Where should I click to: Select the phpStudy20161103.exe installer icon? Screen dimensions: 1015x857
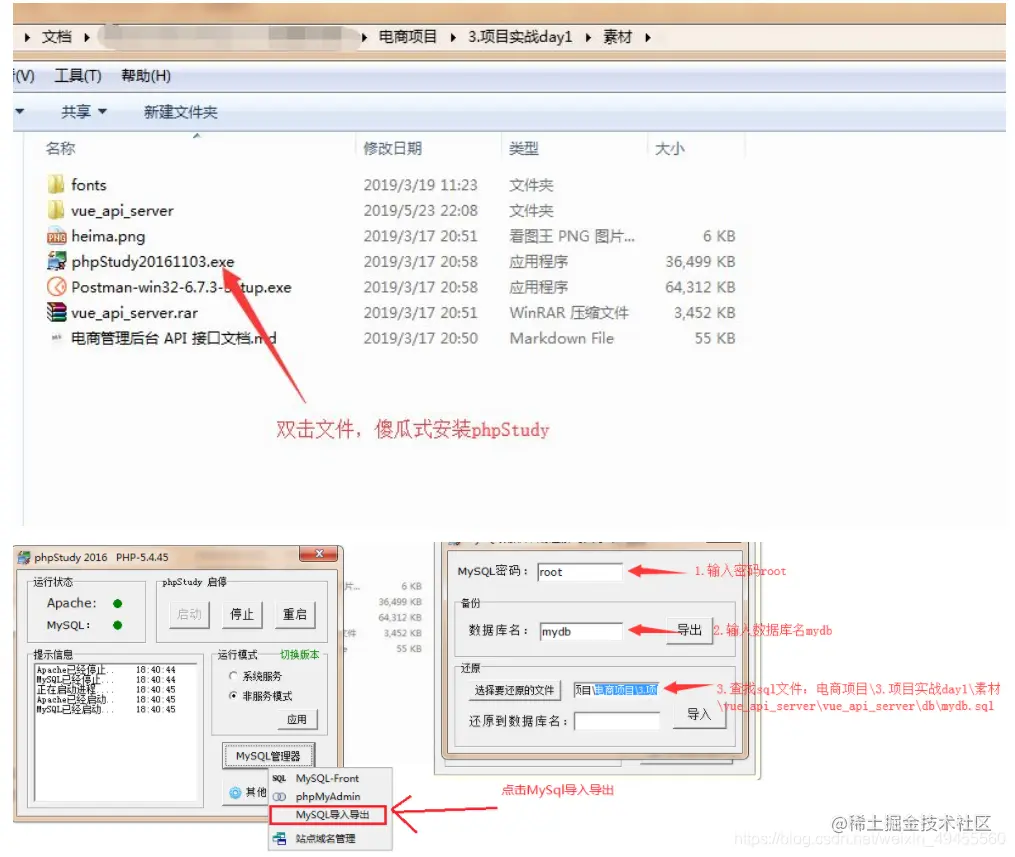tap(56, 262)
